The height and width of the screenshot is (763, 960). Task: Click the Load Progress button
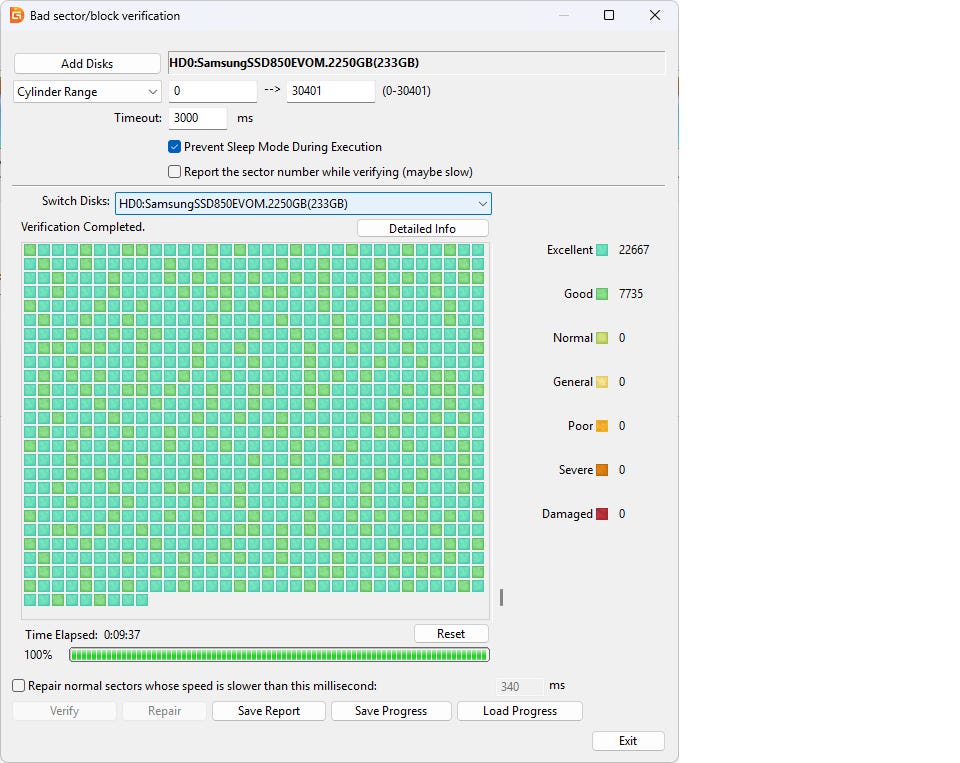pos(519,711)
